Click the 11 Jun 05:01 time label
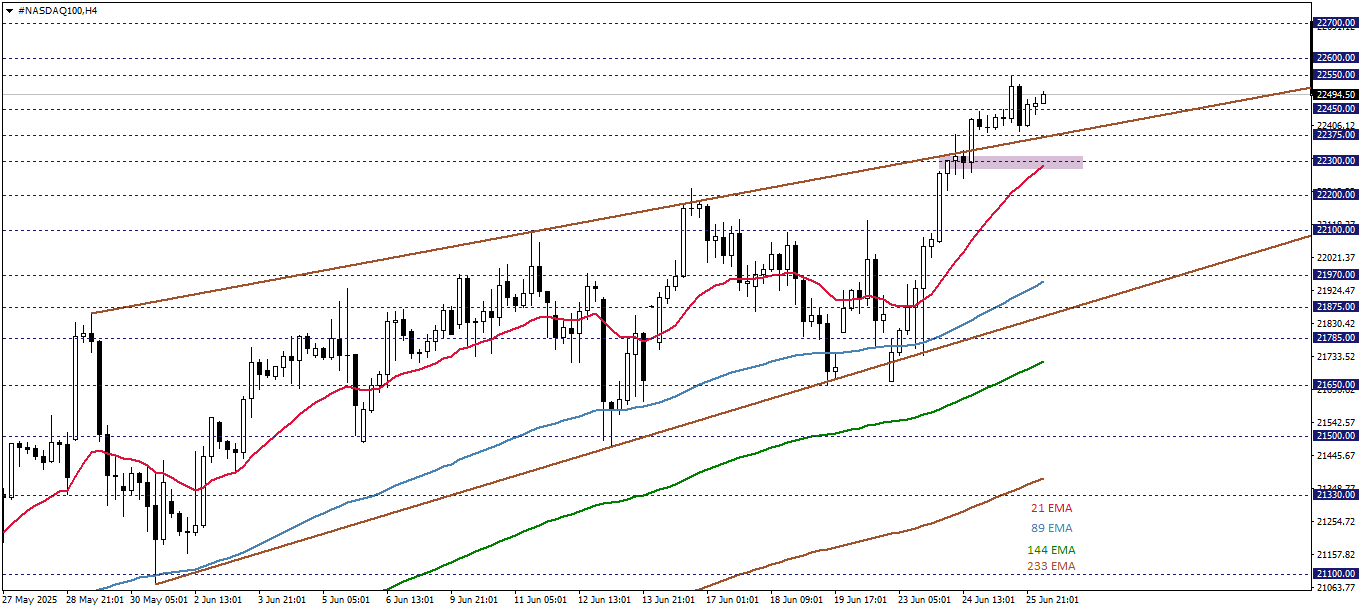This screenshot has width=1362, height=611. (x=543, y=600)
